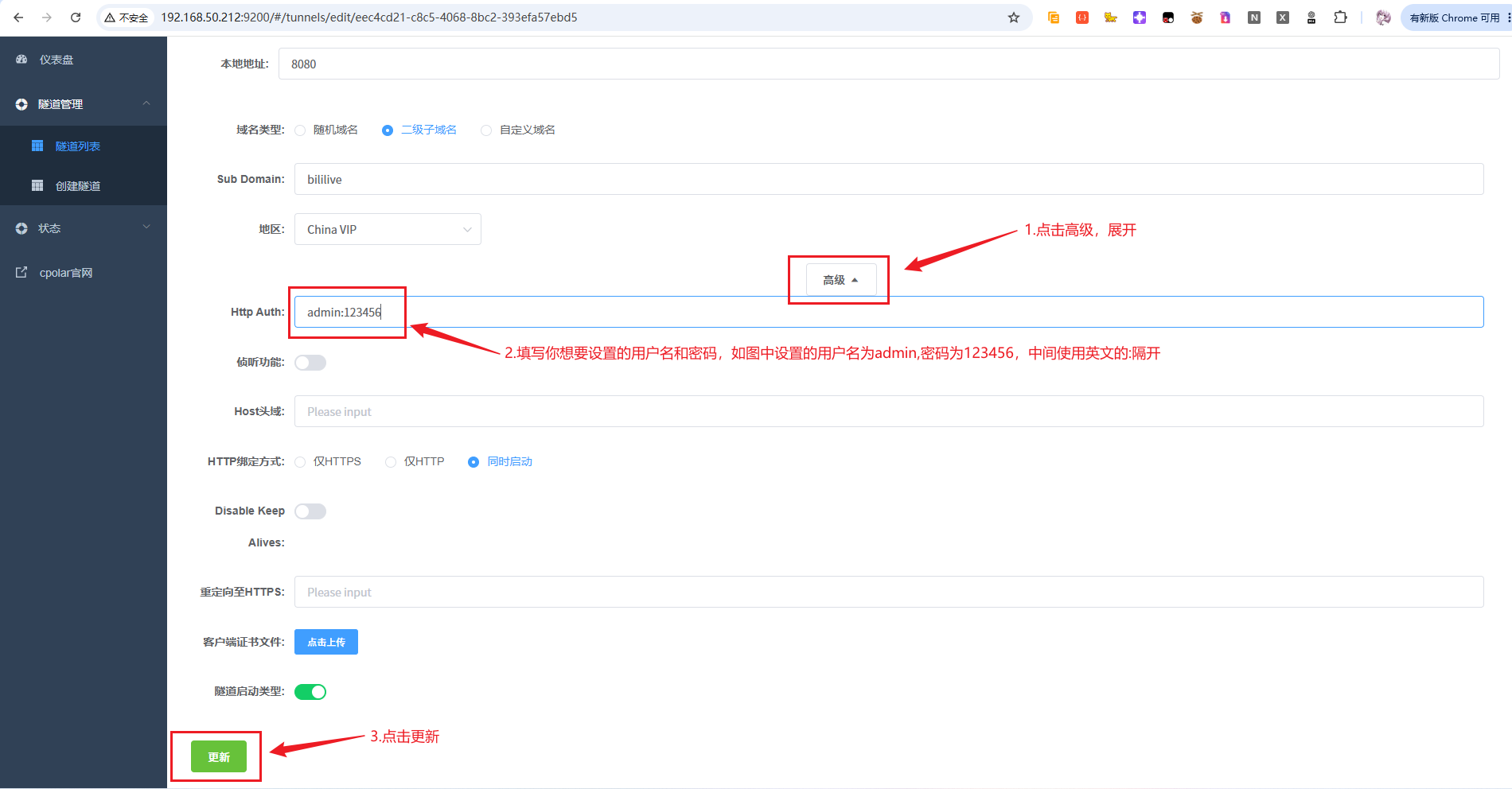Click the browser forward arrow
1512x789 pixels.
pyautogui.click(x=47, y=17)
